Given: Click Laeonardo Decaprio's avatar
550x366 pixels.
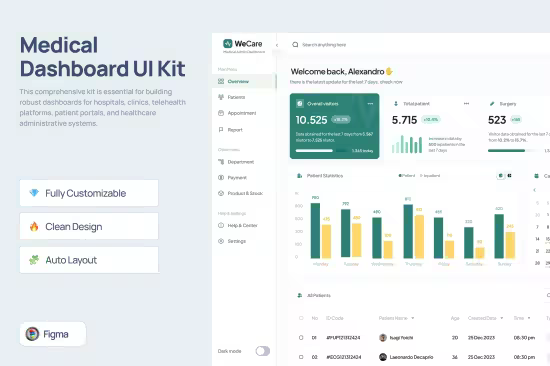Looking at the screenshot, I should click(383, 357).
